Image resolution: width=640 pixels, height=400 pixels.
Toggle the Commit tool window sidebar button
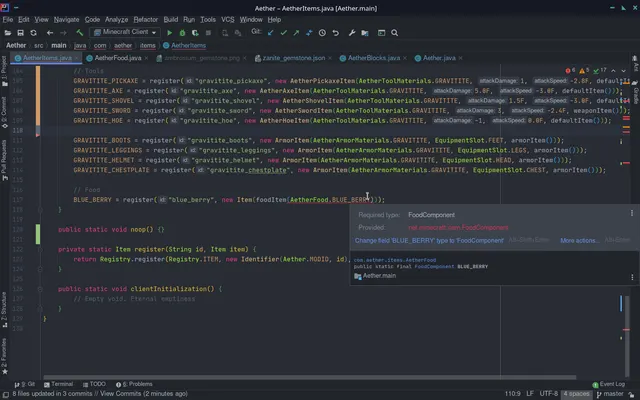[4, 112]
